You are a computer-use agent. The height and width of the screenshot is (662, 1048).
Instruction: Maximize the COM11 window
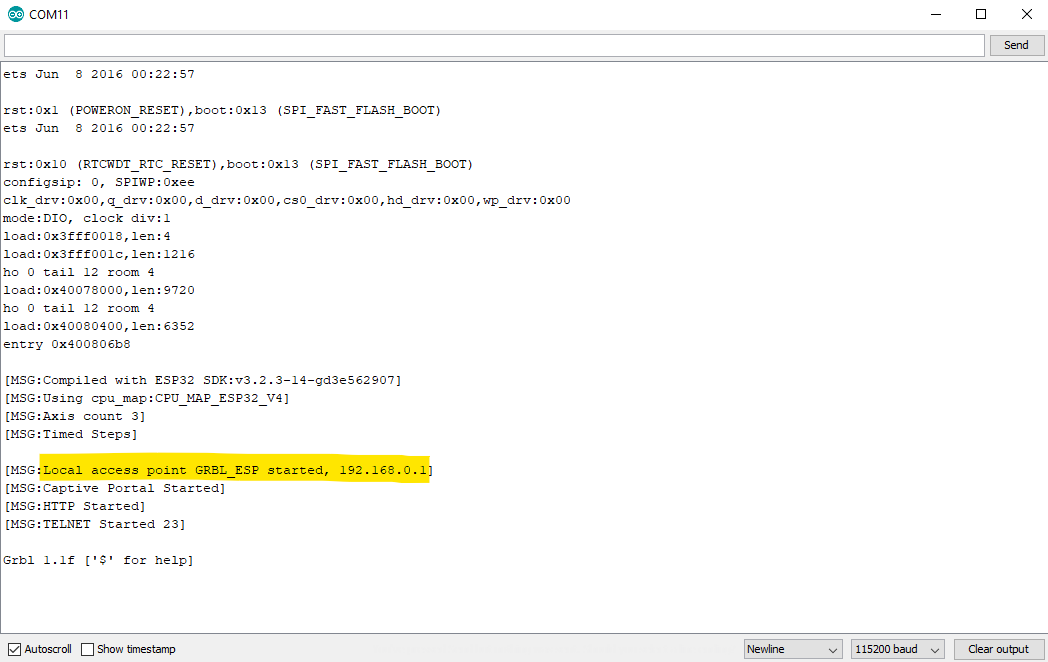click(981, 14)
